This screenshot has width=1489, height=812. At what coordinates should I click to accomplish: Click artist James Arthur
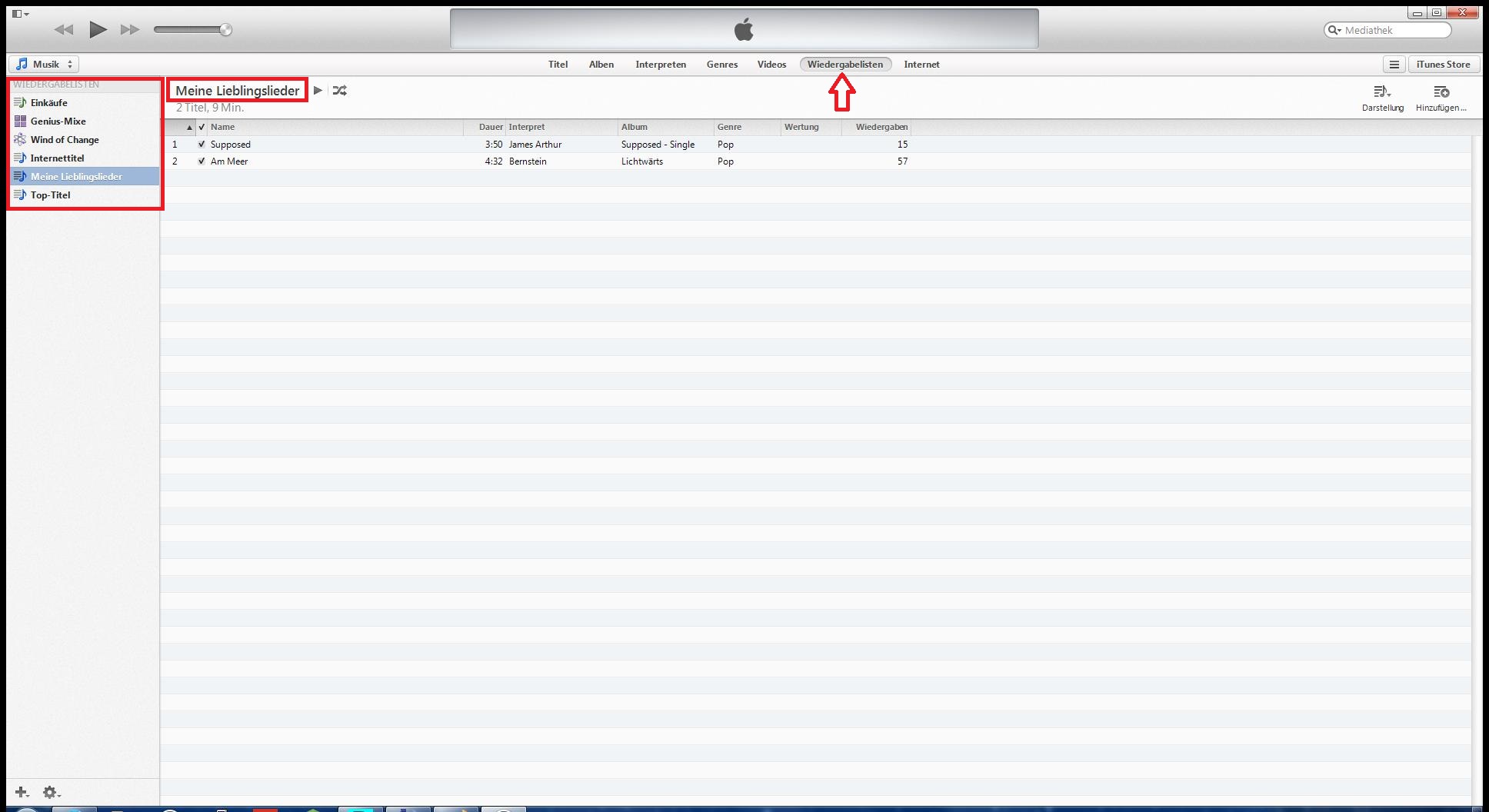click(535, 145)
